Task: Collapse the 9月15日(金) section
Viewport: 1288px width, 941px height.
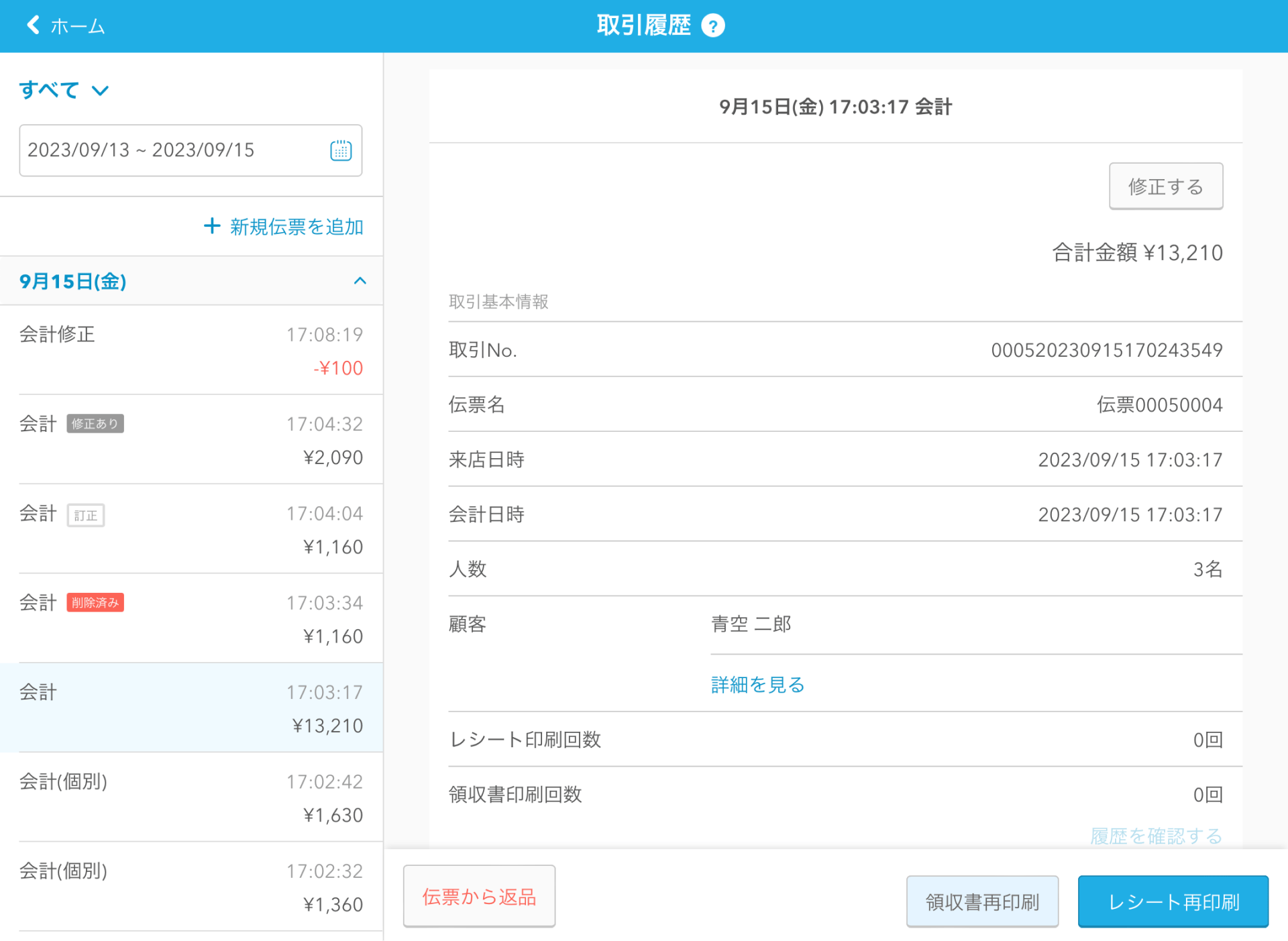Action: tap(360, 281)
